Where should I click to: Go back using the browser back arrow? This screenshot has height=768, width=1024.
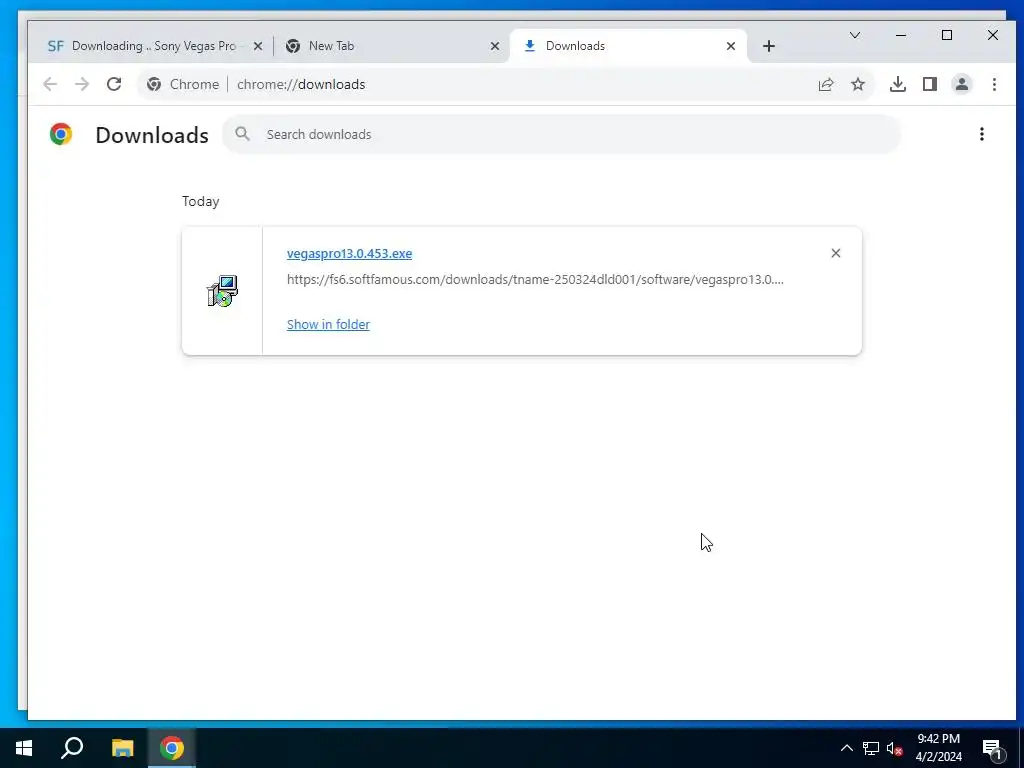pyautogui.click(x=50, y=84)
